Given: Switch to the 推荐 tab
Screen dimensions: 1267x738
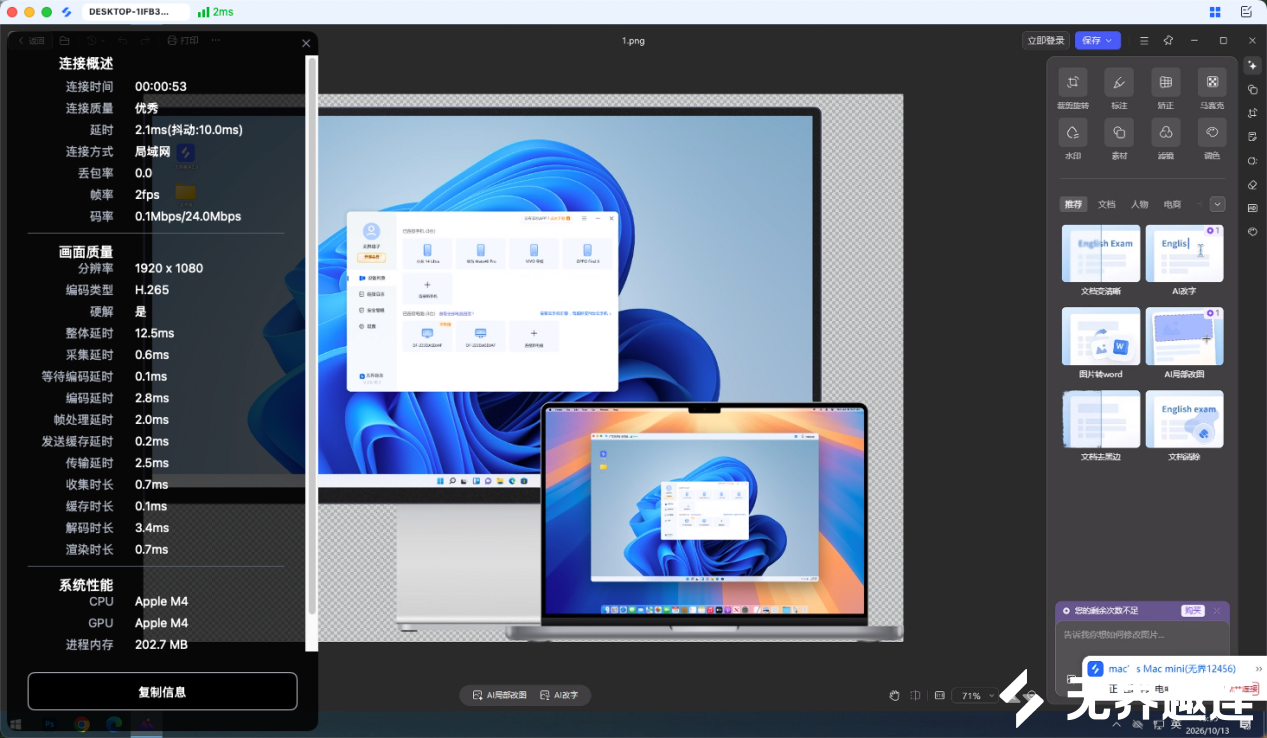Looking at the screenshot, I should tap(1073, 204).
